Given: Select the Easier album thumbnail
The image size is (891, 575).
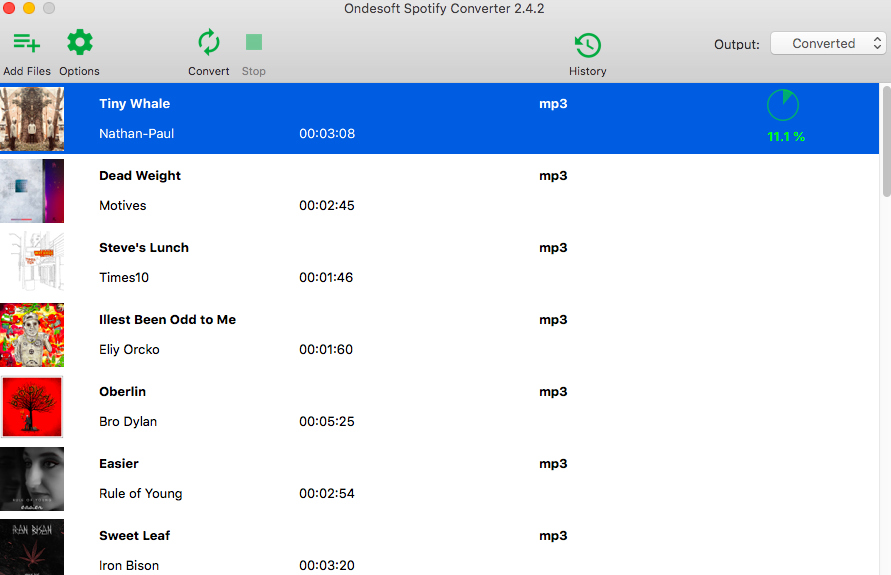Looking at the screenshot, I should (x=32, y=478).
